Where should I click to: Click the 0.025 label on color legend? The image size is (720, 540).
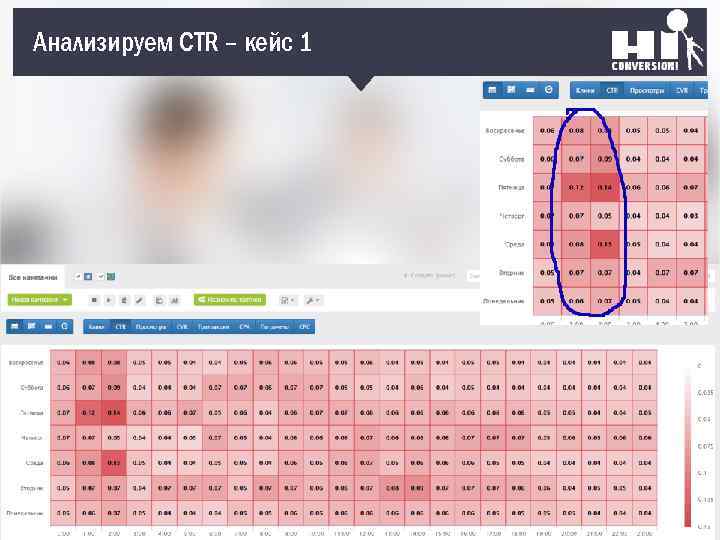pyautogui.click(x=705, y=393)
